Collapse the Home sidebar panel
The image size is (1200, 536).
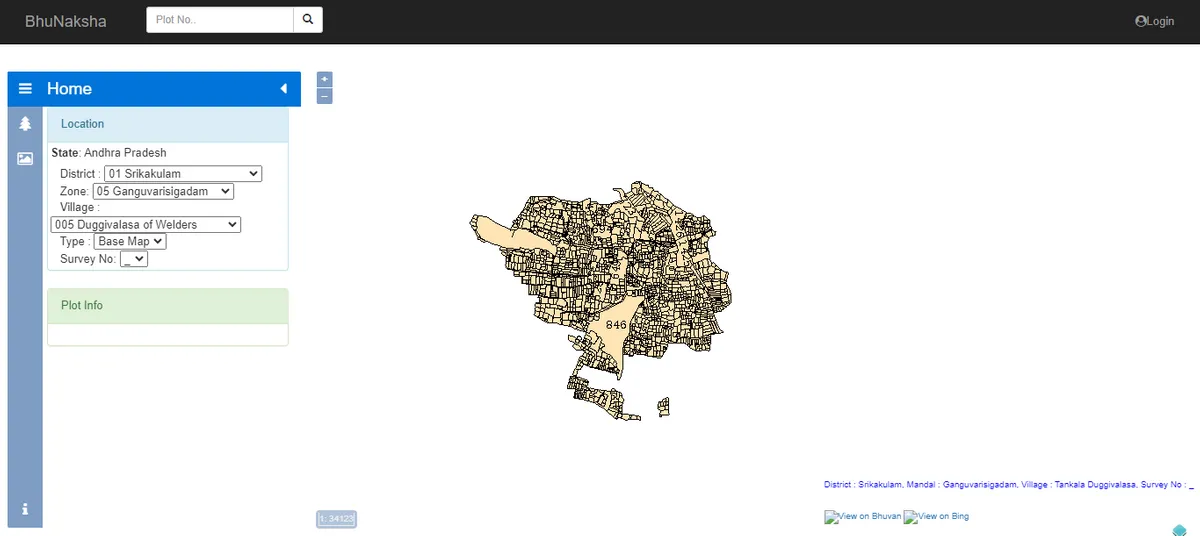[283, 89]
